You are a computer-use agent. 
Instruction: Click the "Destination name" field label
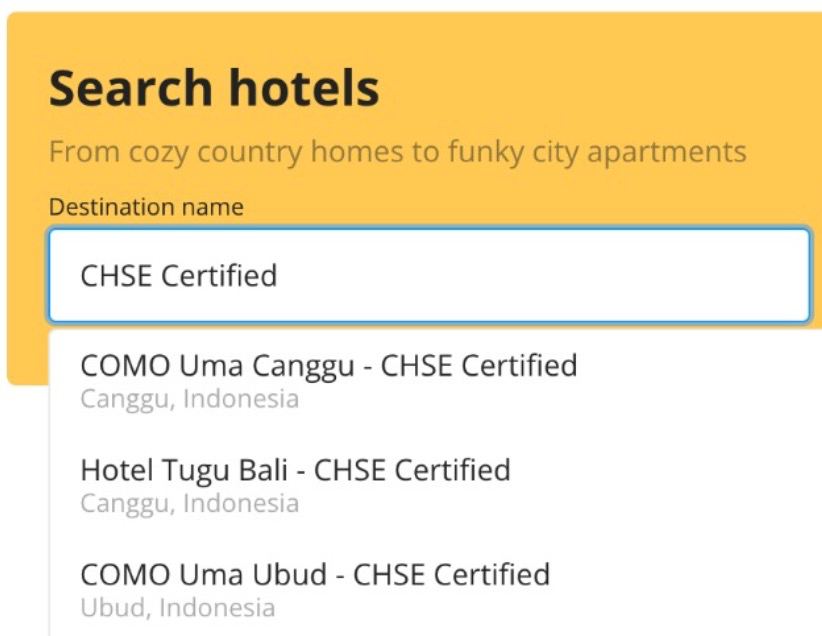146,208
